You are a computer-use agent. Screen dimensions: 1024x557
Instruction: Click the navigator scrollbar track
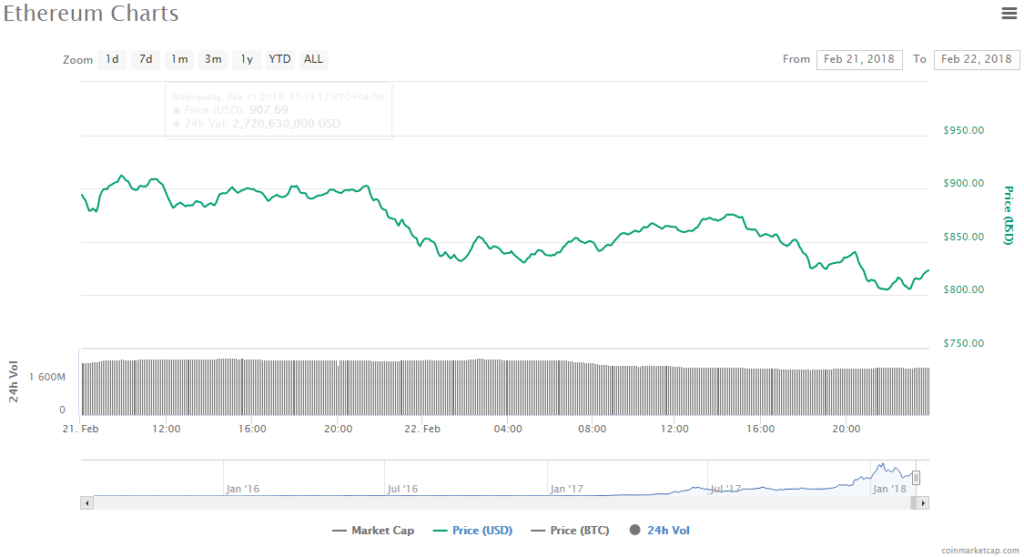point(500,502)
